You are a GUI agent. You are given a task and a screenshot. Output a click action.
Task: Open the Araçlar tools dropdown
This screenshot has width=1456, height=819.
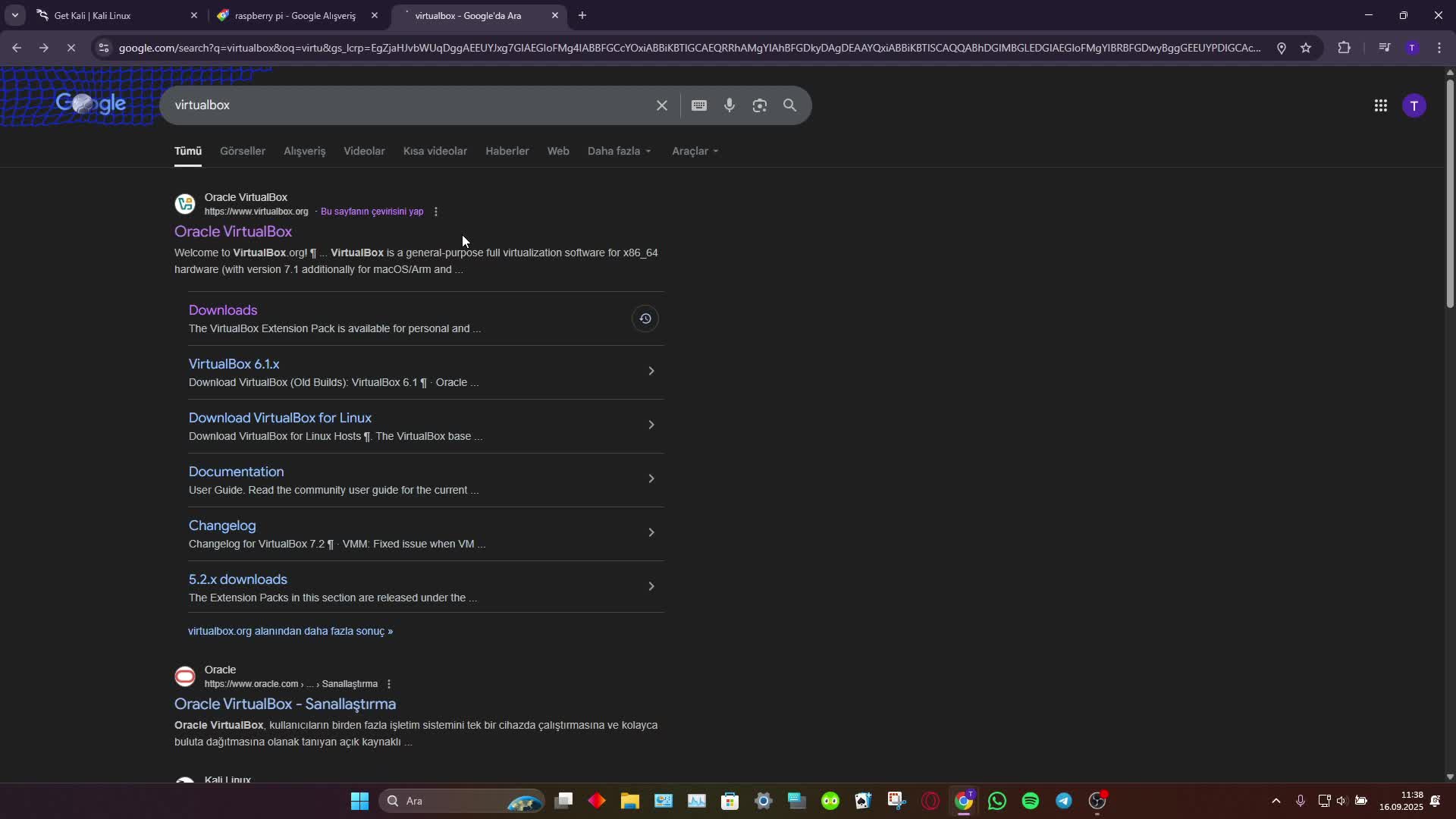695,151
